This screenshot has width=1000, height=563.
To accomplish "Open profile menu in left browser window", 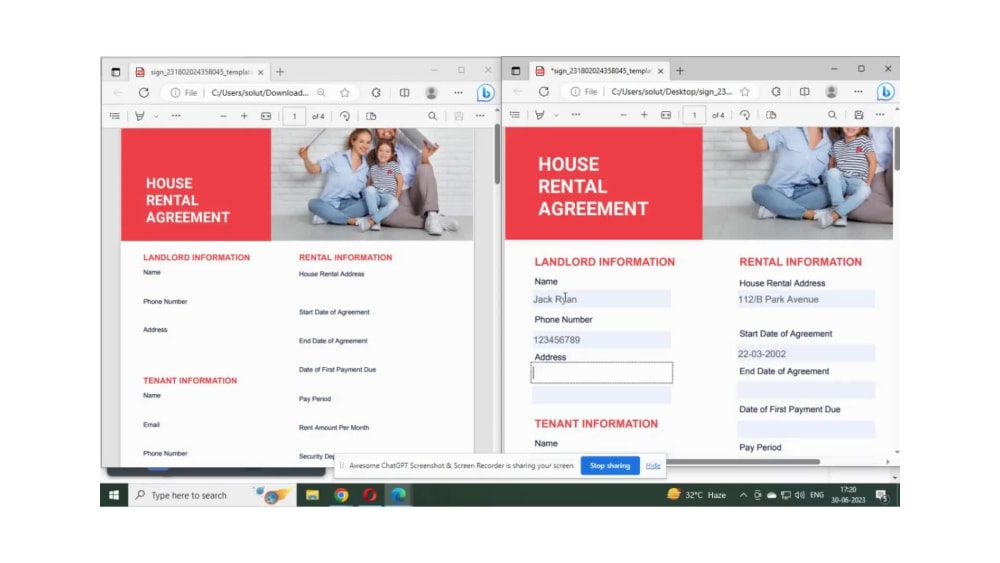I will click(x=431, y=92).
